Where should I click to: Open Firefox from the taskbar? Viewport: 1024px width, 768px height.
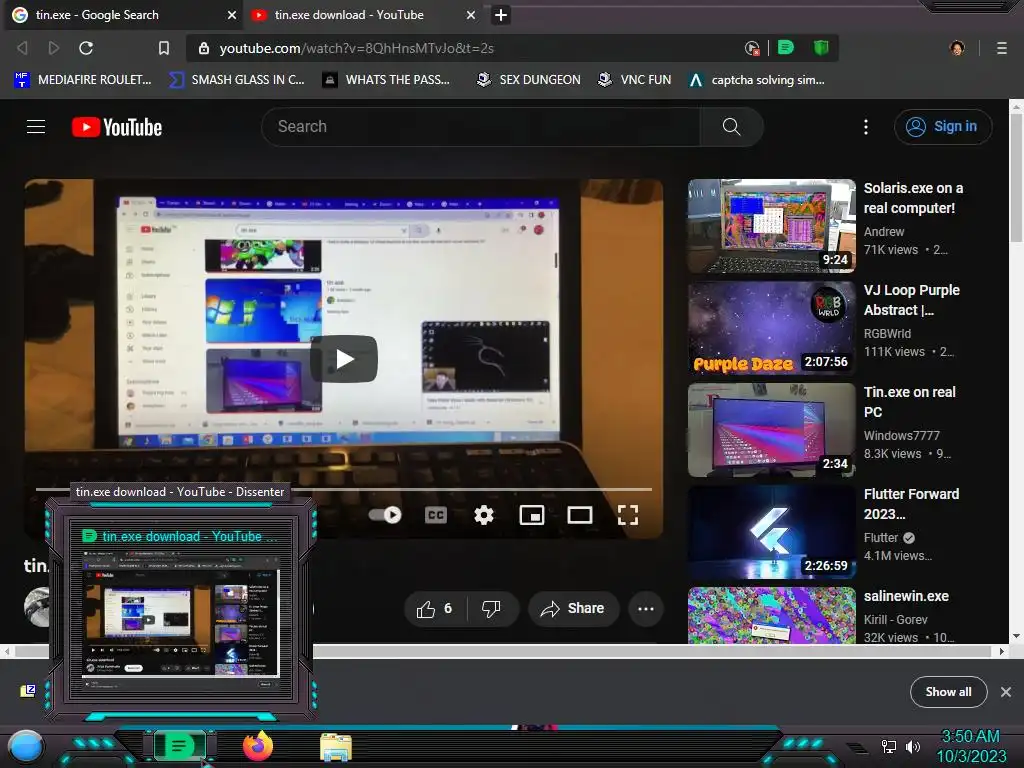pos(257,746)
